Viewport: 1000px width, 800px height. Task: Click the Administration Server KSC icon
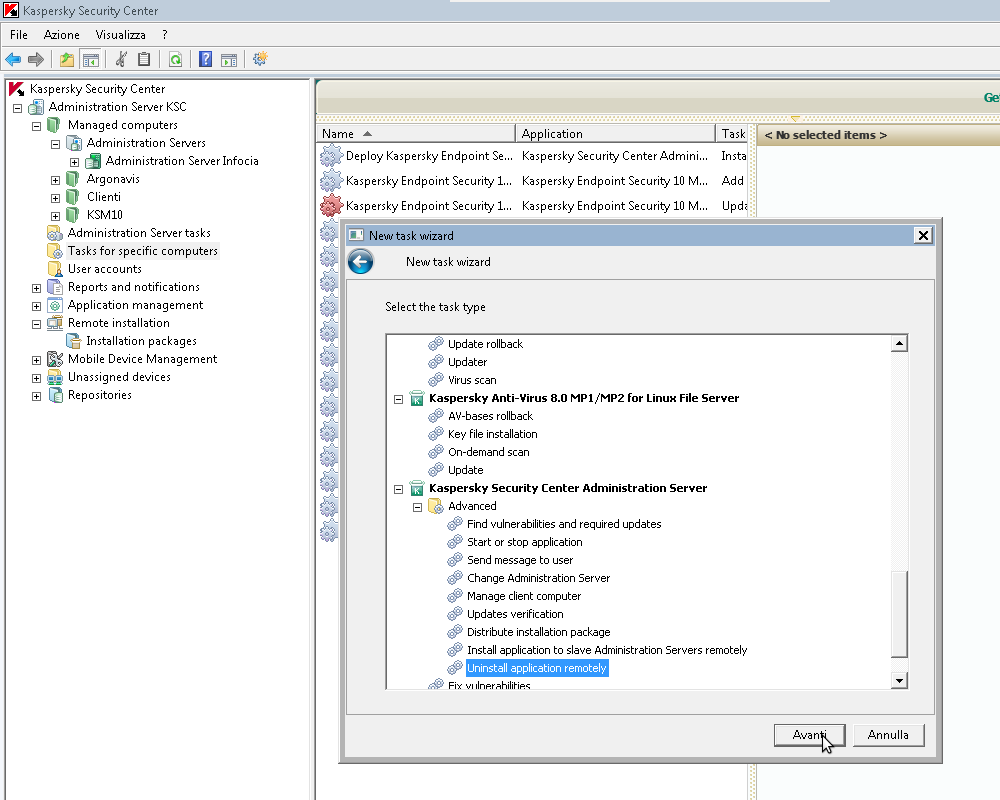point(36,107)
